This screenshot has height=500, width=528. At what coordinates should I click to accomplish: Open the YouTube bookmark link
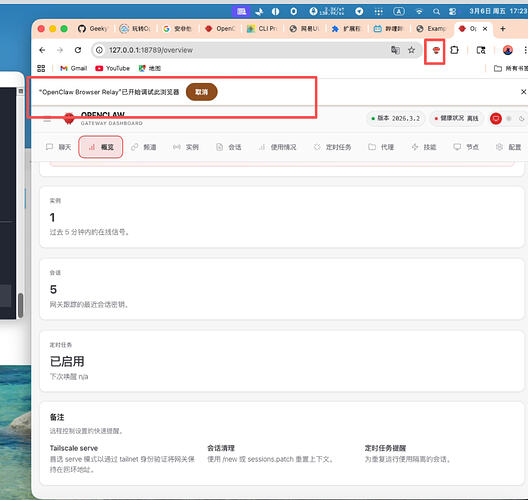click(x=112, y=68)
